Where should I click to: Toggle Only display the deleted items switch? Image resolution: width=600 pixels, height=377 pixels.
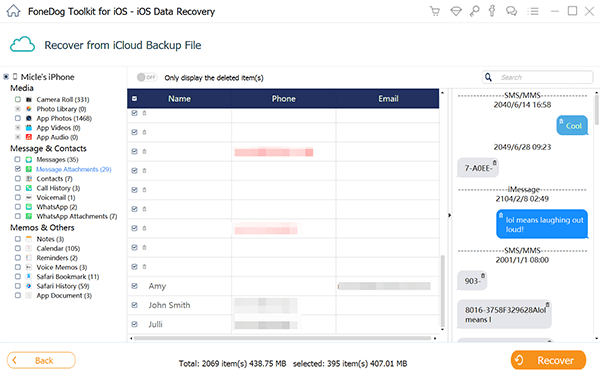(x=147, y=77)
